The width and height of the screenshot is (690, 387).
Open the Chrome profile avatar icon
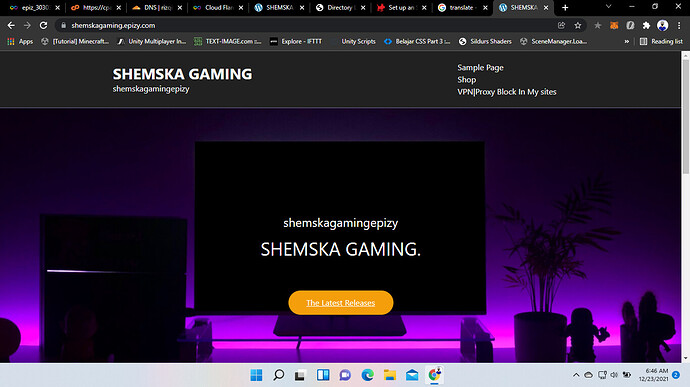(662, 26)
